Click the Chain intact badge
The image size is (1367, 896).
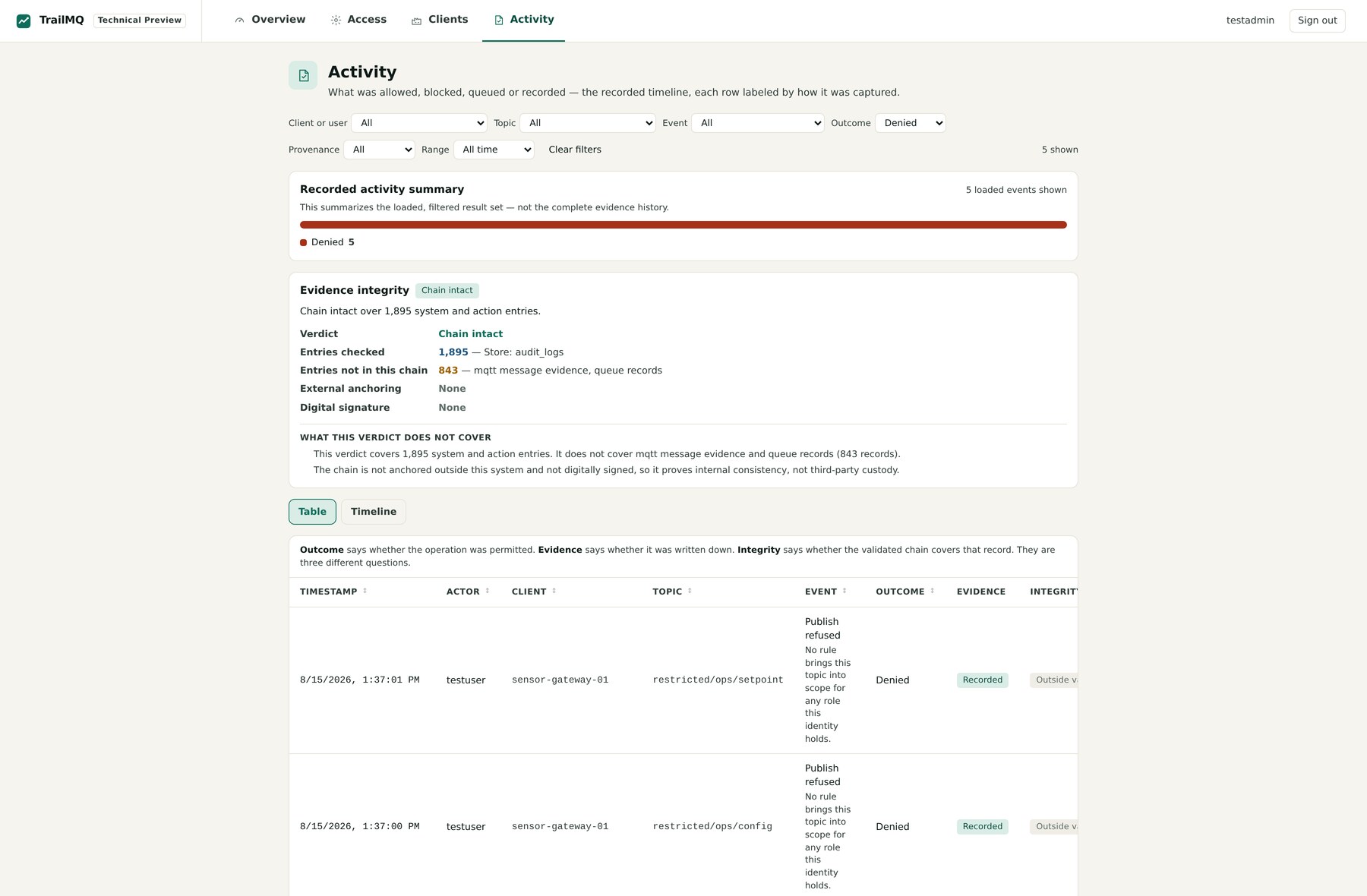(x=447, y=291)
